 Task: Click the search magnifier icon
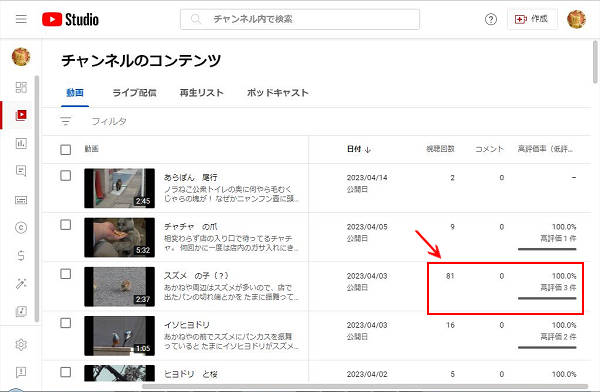(x=196, y=19)
